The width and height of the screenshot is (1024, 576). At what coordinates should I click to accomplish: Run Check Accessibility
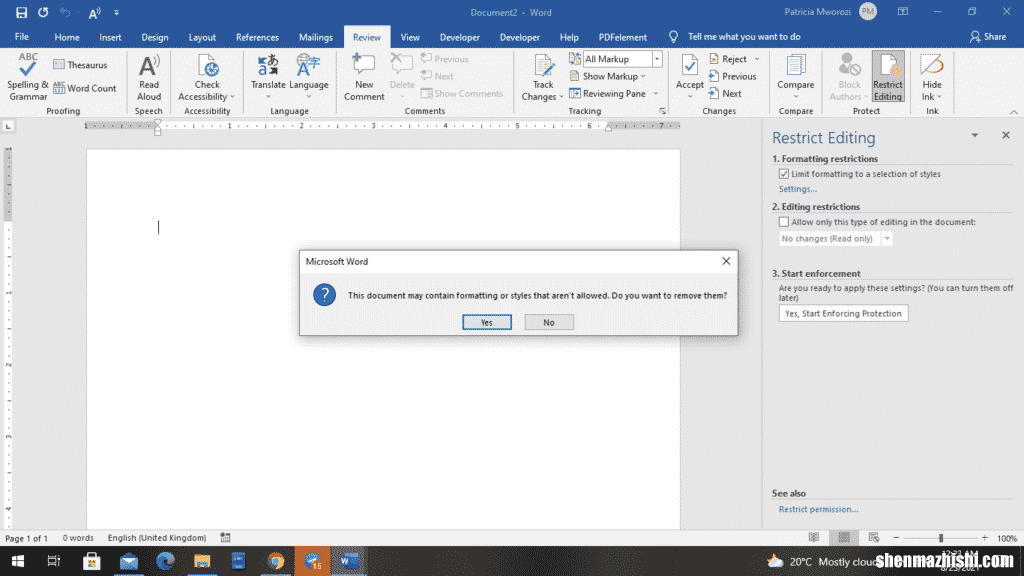coord(207,76)
